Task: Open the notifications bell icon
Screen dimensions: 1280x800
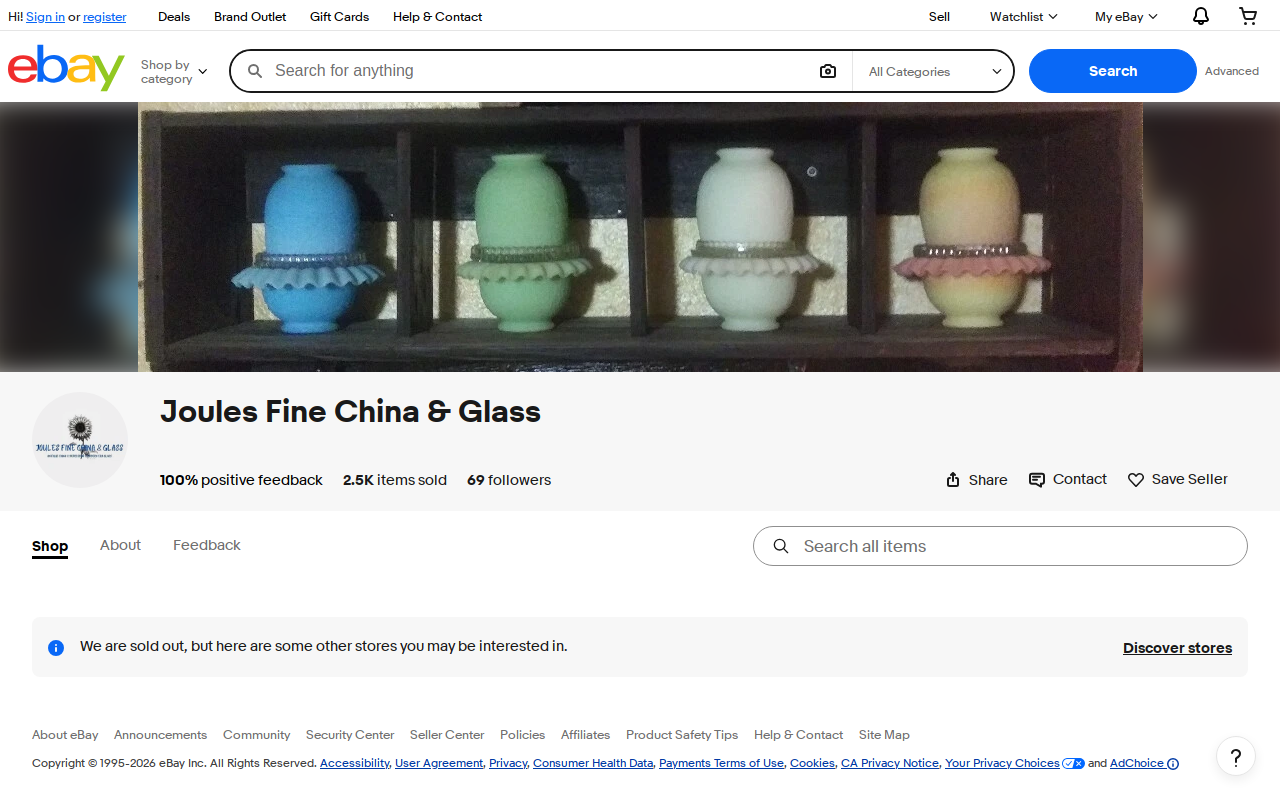Action: (x=1201, y=16)
